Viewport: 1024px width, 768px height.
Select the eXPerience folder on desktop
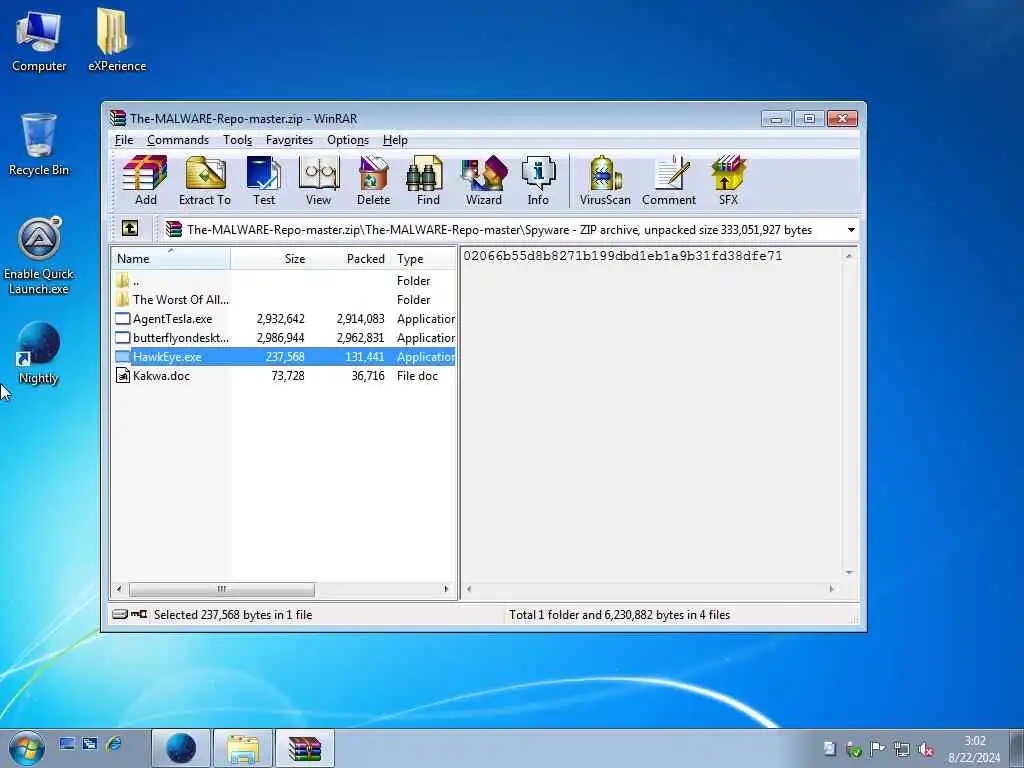(x=117, y=41)
